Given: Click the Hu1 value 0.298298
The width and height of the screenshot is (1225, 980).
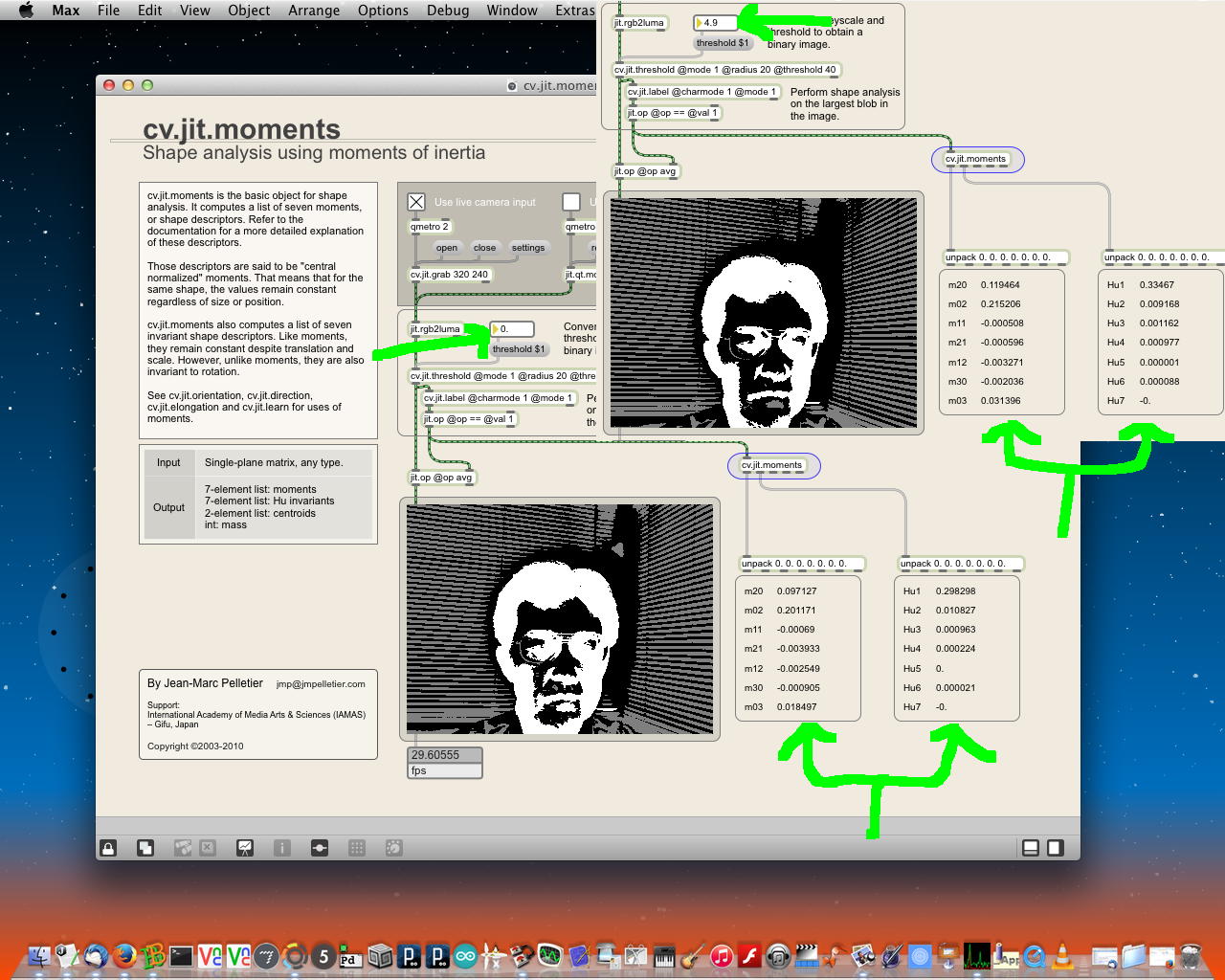Looking at the screenshot, I should (956, 591).
